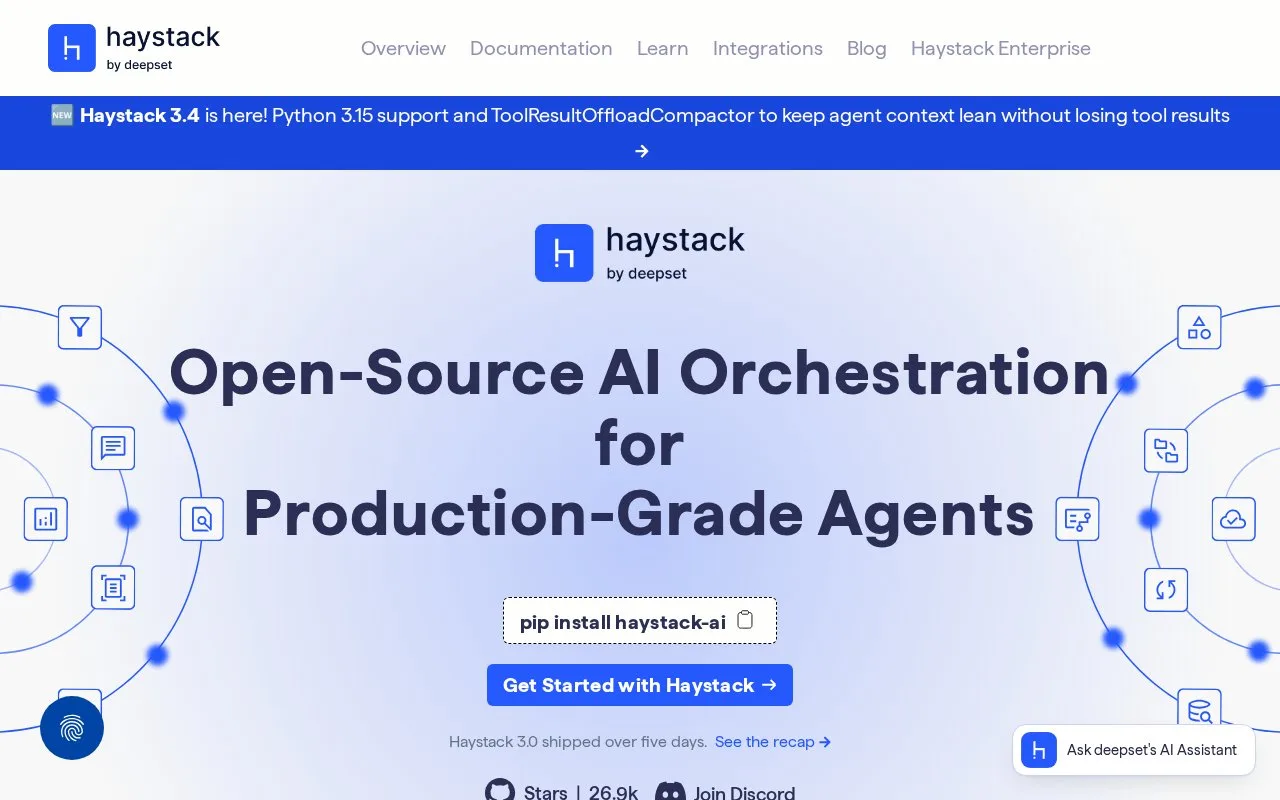Click the cloud check icon on right orbit
The width and height of the screenshot is (1280, 800).
click(x=1234, y=519)
